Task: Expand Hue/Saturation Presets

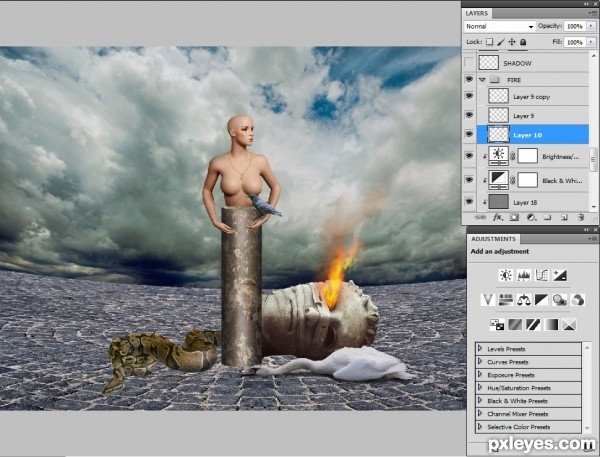Action: (479, 388)
